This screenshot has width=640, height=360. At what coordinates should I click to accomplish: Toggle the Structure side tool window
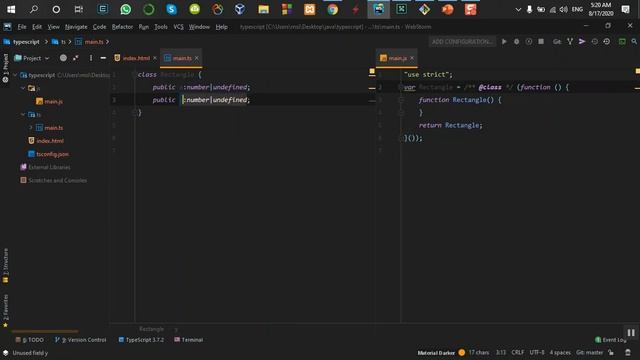5,266
